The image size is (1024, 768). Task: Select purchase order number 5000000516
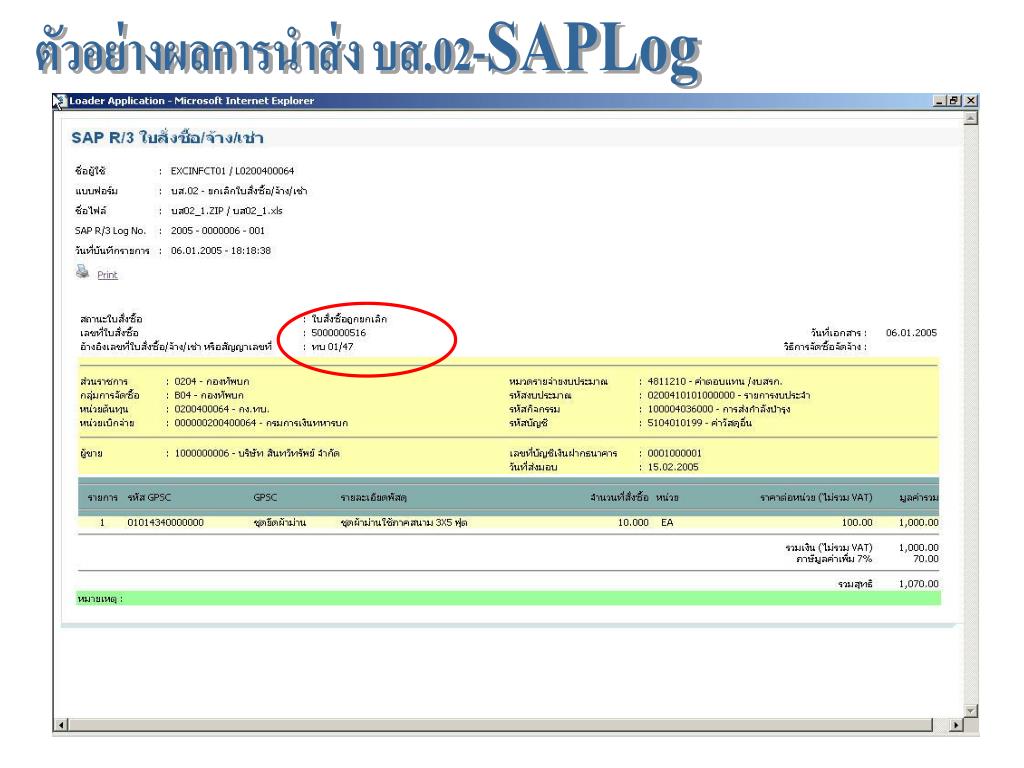tap(338, 333)
